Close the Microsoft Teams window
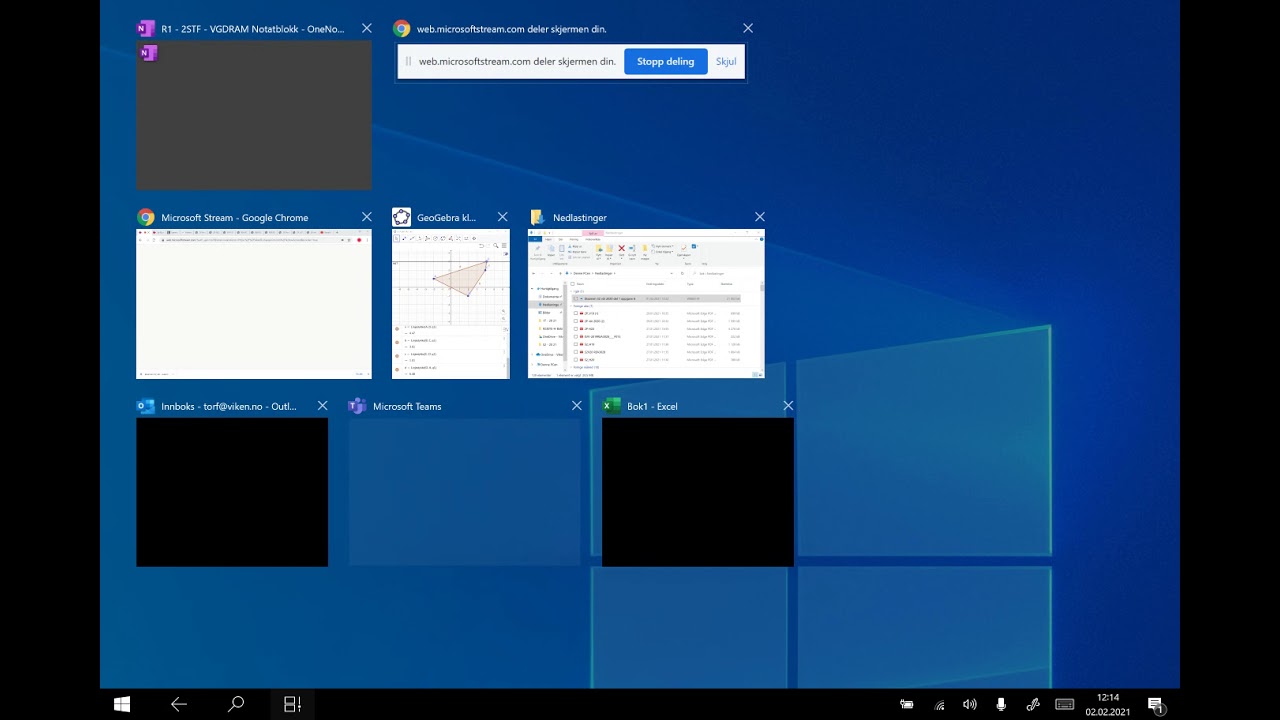 [577, 406]
